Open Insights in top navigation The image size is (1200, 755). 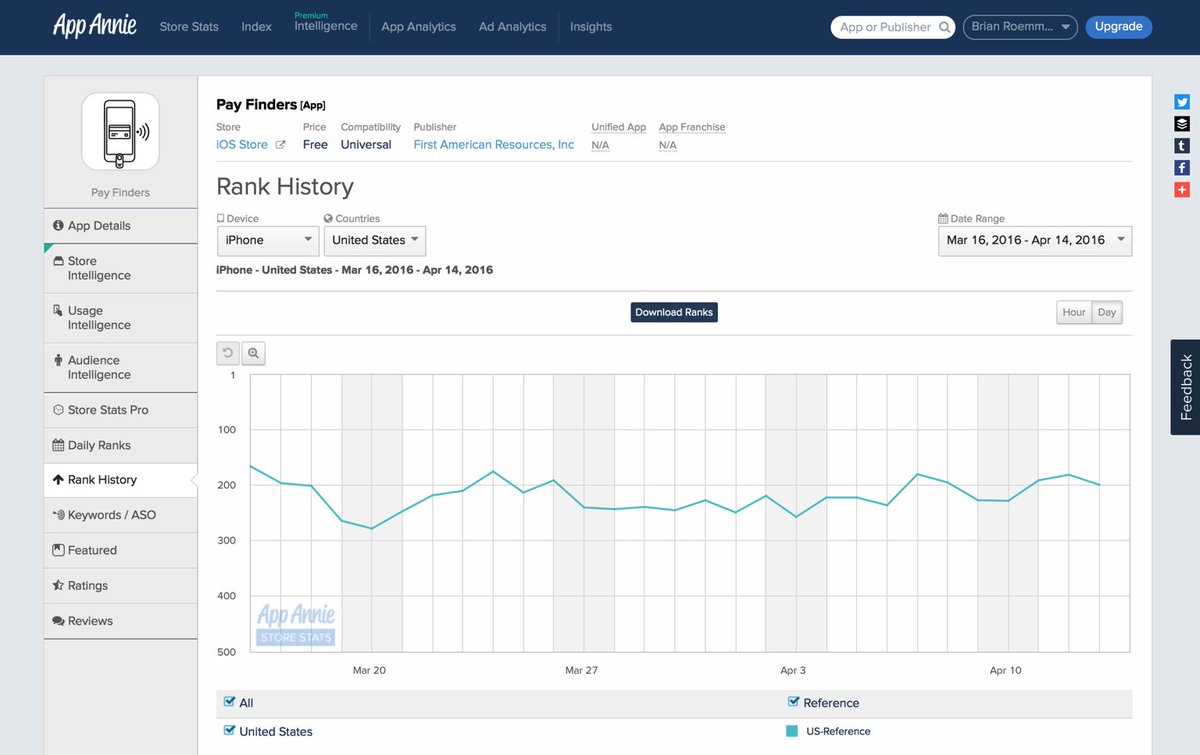click(591, 27)
